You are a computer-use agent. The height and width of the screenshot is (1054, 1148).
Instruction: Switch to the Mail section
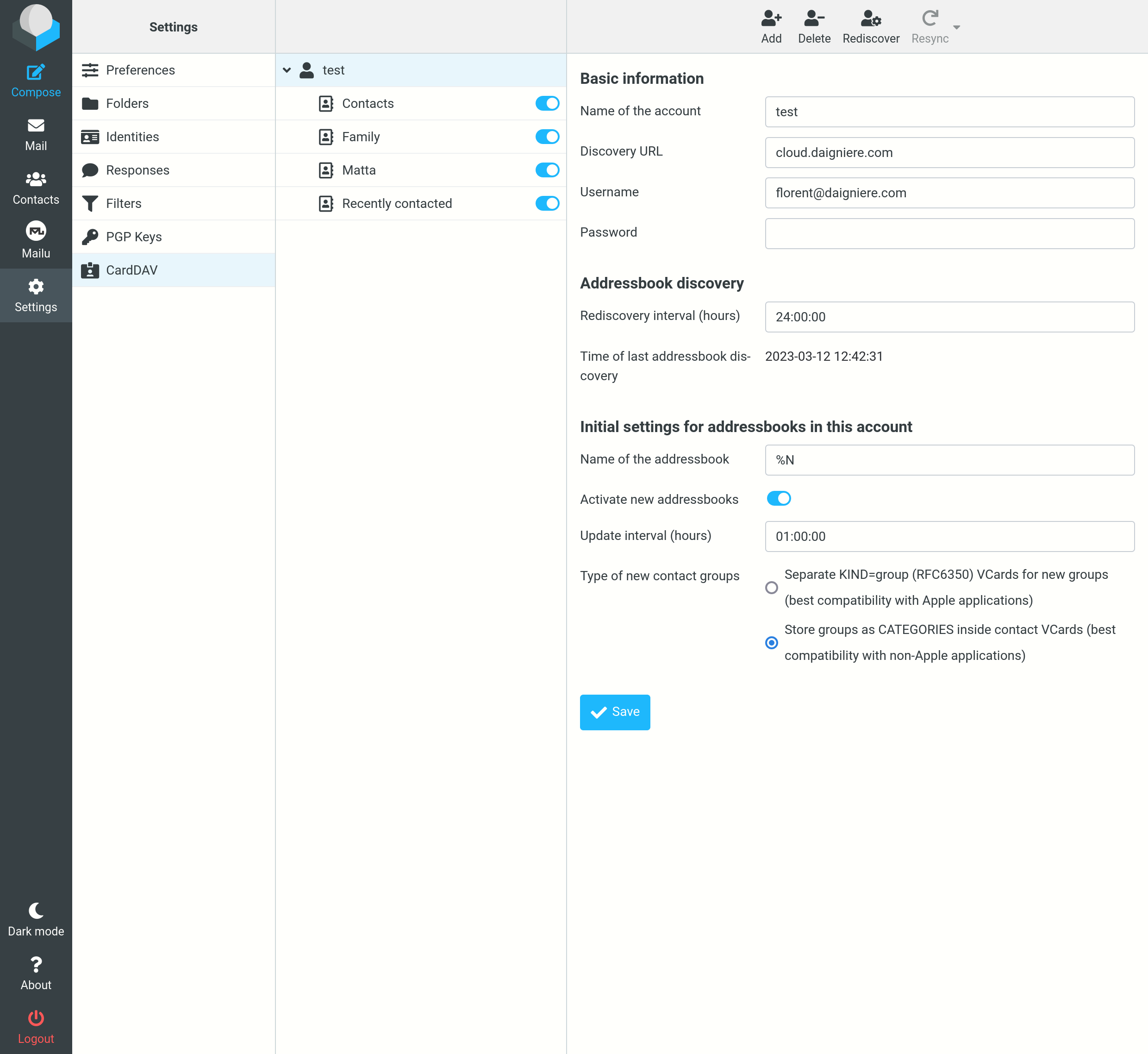(x=36, y=133)
